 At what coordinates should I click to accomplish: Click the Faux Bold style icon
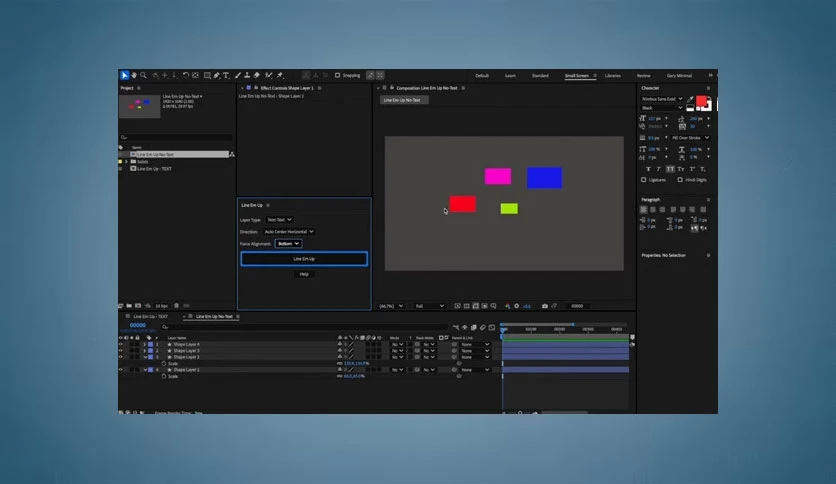pyautogui.click(x=648, y=169)
